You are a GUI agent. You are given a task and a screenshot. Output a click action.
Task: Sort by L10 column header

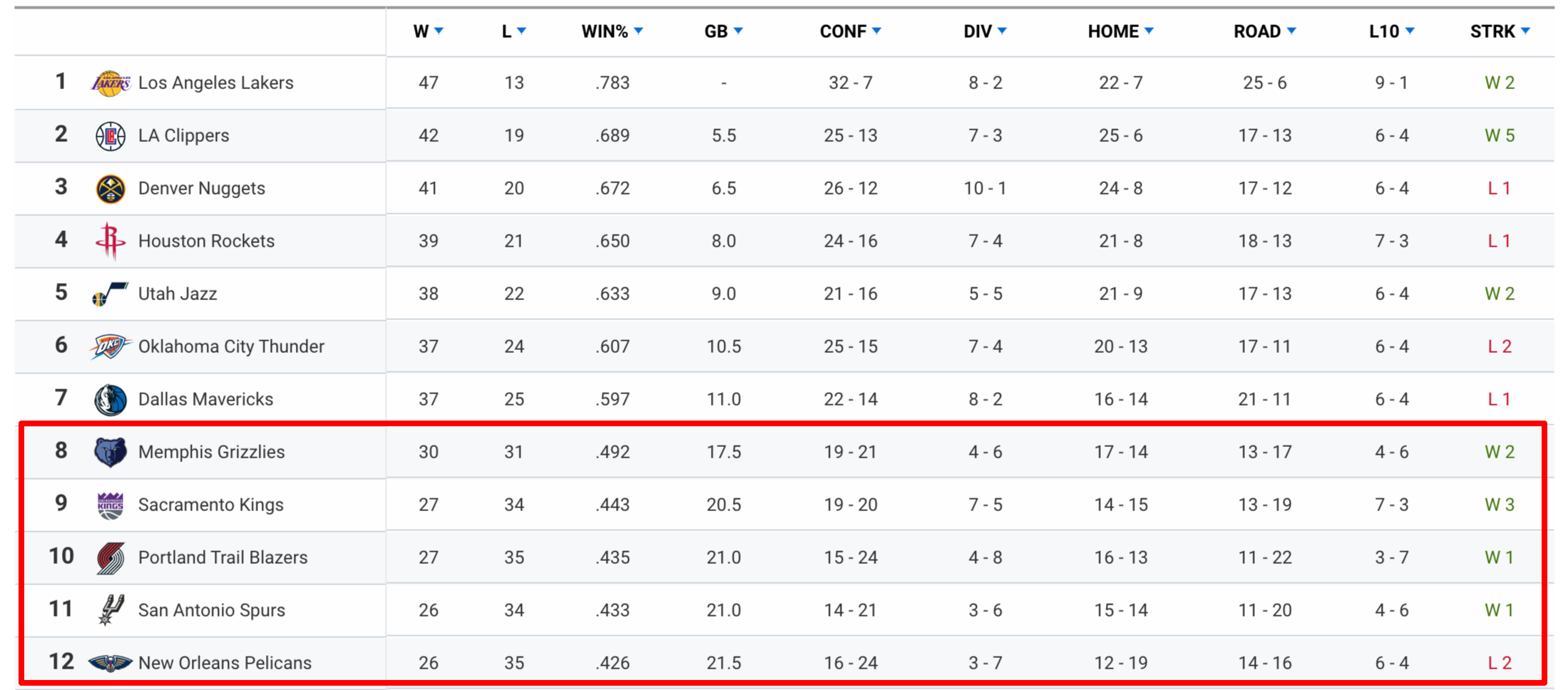coord(1391,31)
